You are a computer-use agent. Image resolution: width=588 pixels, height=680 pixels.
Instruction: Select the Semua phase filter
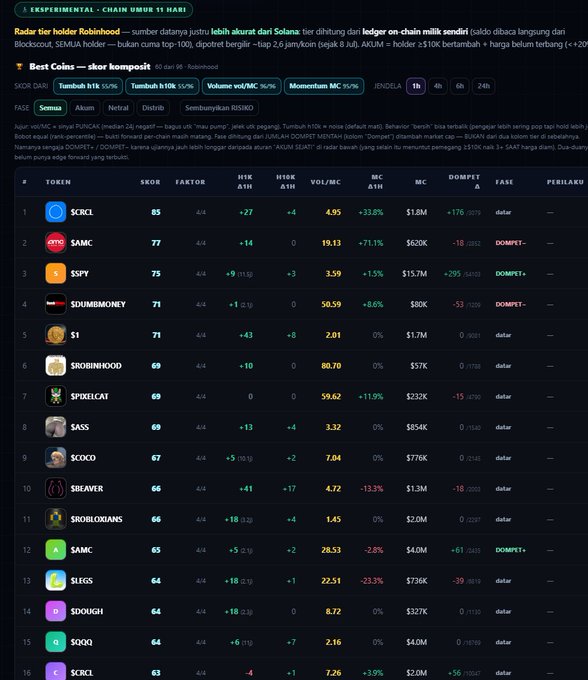point(50,108)
